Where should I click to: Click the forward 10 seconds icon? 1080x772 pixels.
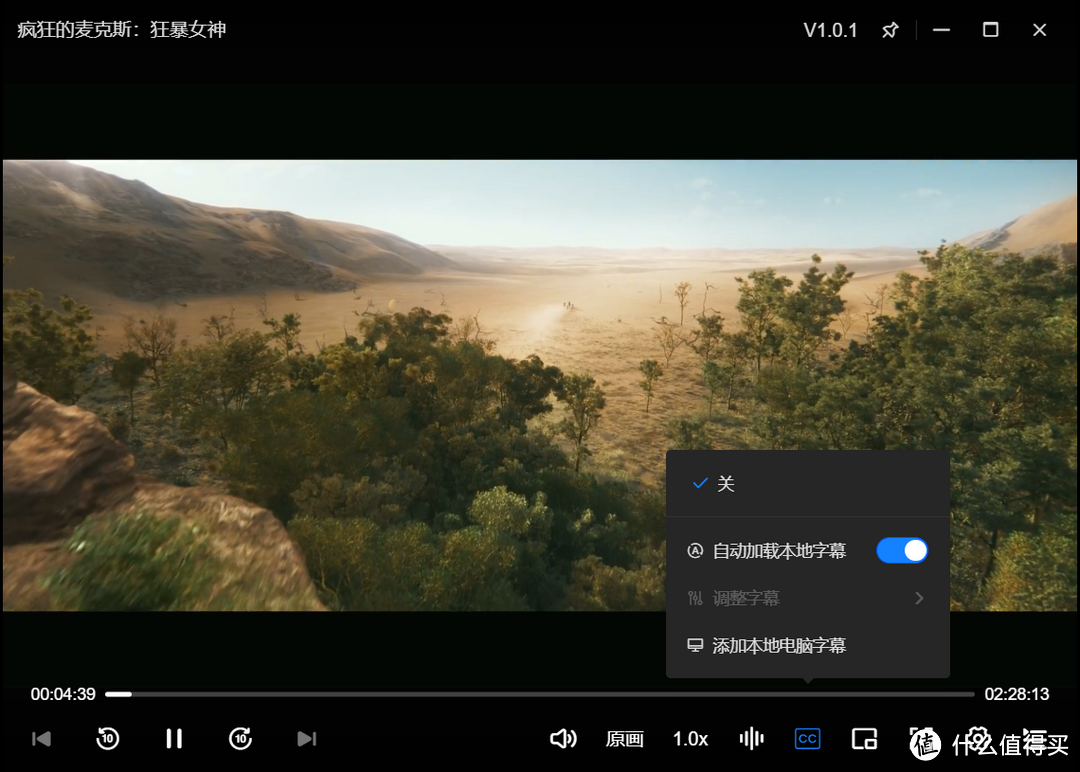pyautogui.click(x=240, y=738)
